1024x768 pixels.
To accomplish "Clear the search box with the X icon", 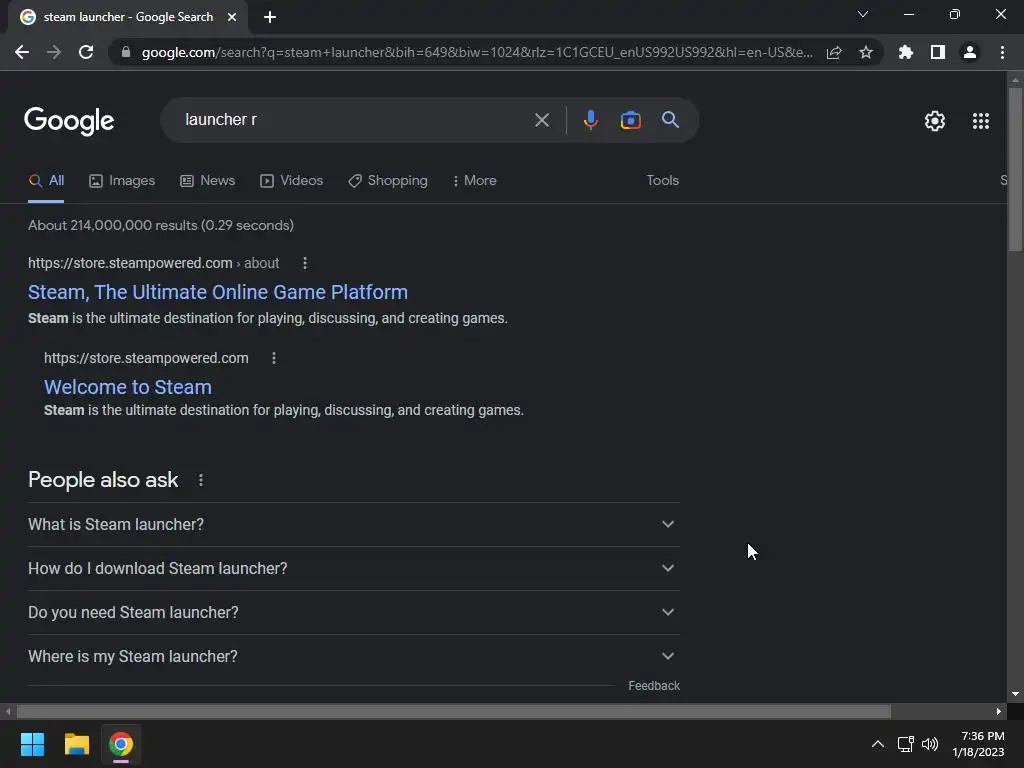I will [x=541, y=120].
